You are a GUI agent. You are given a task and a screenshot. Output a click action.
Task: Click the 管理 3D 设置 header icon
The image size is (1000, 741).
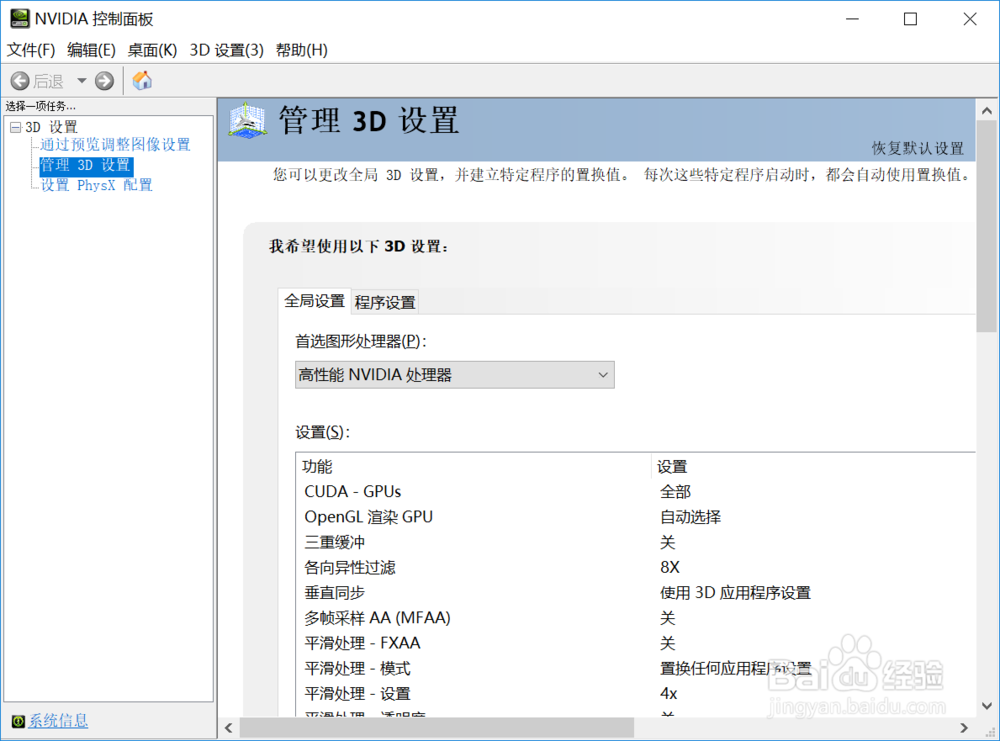tap(247, 121)
